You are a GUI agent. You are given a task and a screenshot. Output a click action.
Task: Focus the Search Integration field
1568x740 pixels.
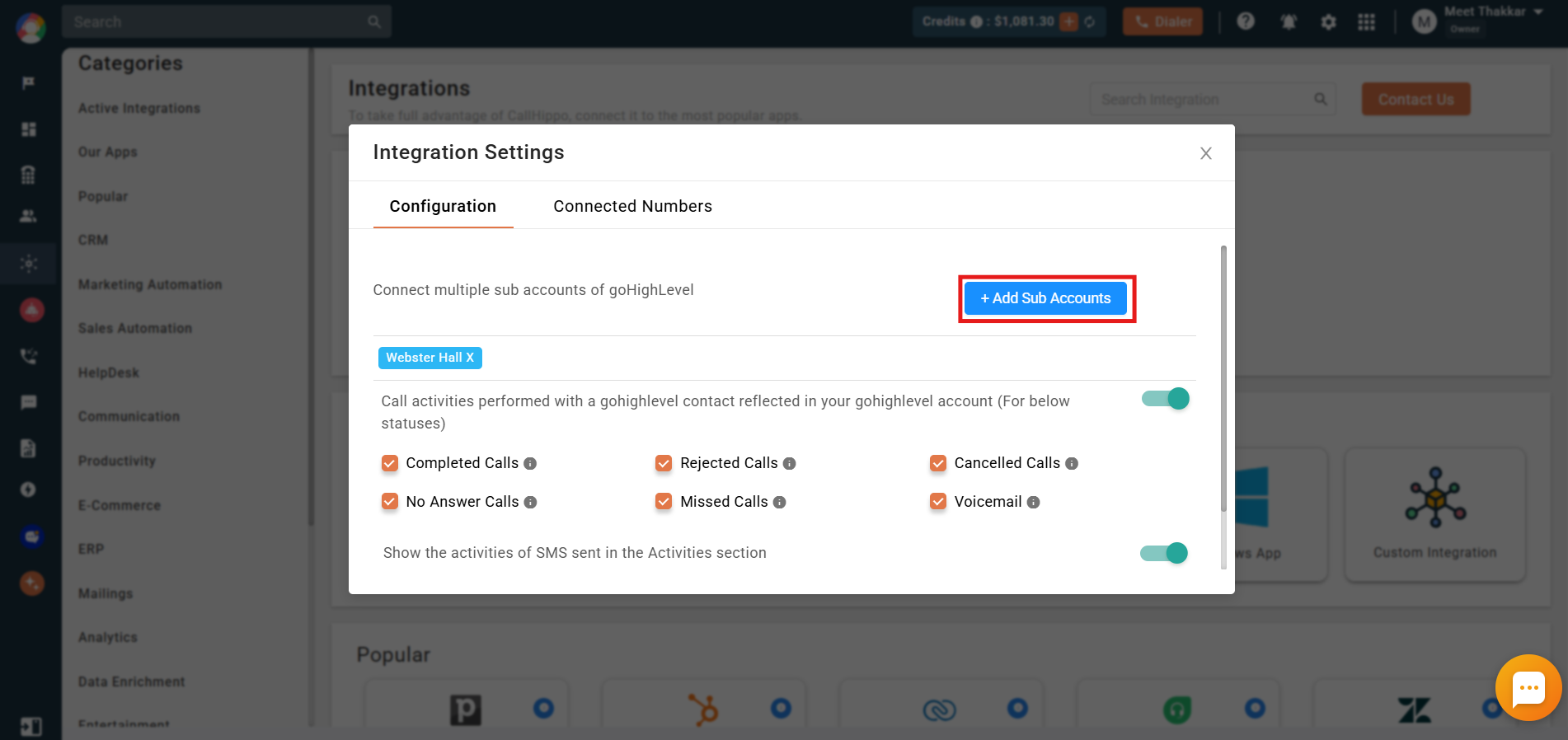[1213, 99]
